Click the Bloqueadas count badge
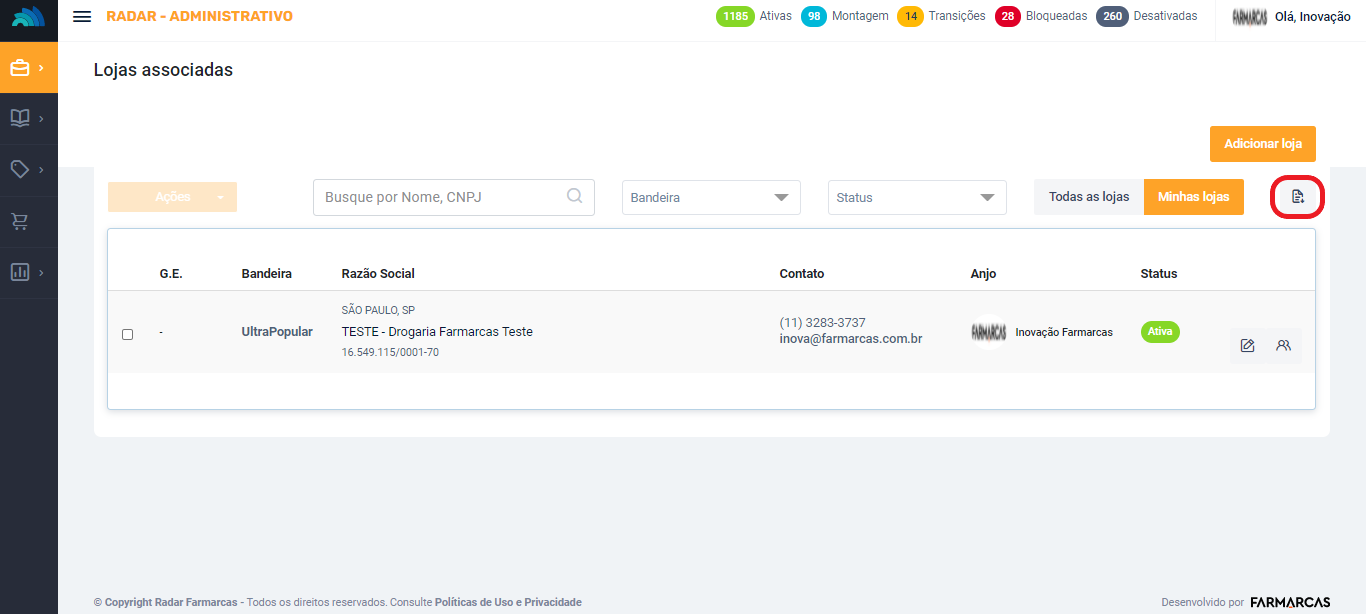Image resolution: width=1366 pixels, height=614 pixels. [x=1007, y=16]
